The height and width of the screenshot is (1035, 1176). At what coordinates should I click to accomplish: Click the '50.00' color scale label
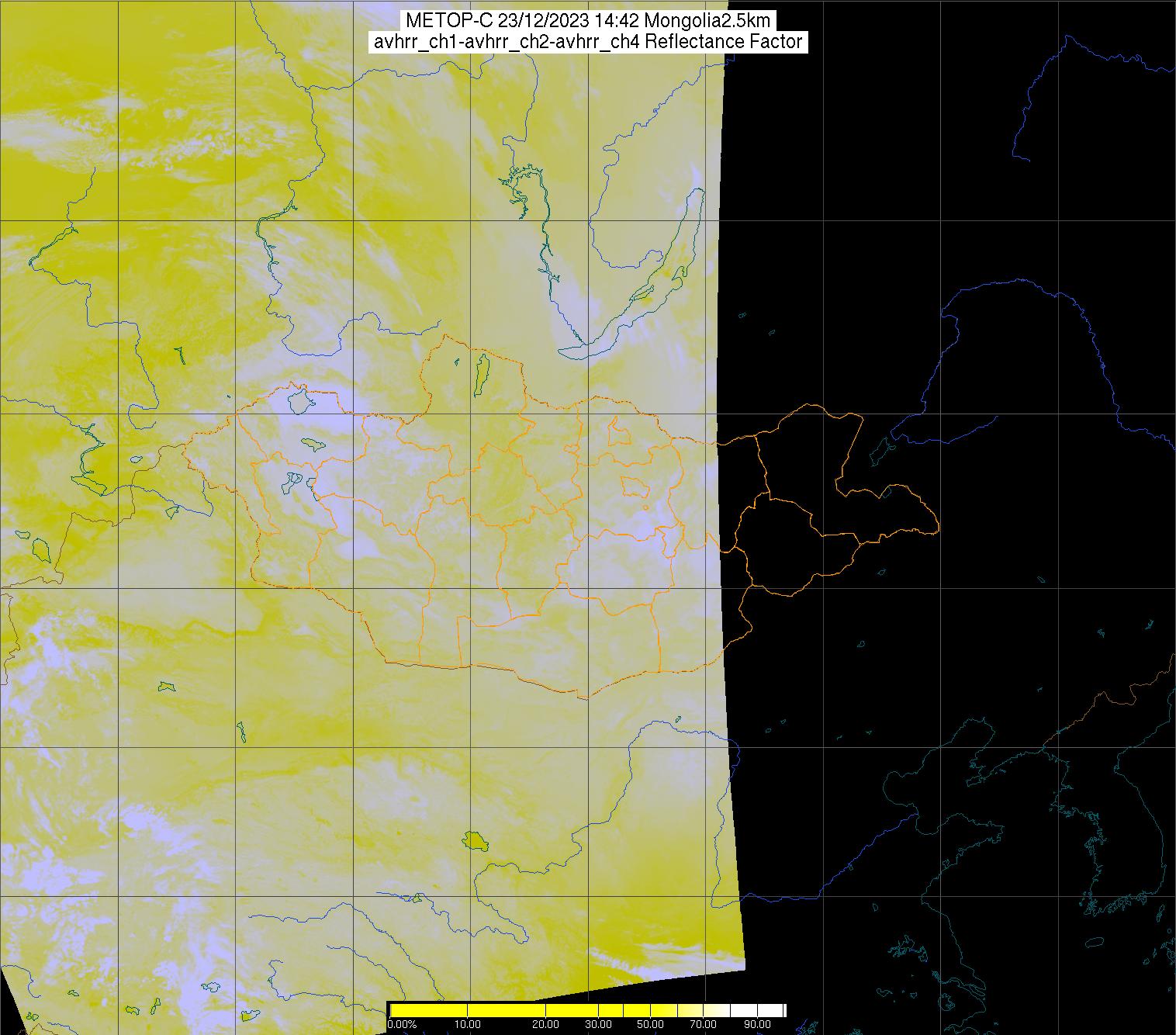coord(652,1025)
